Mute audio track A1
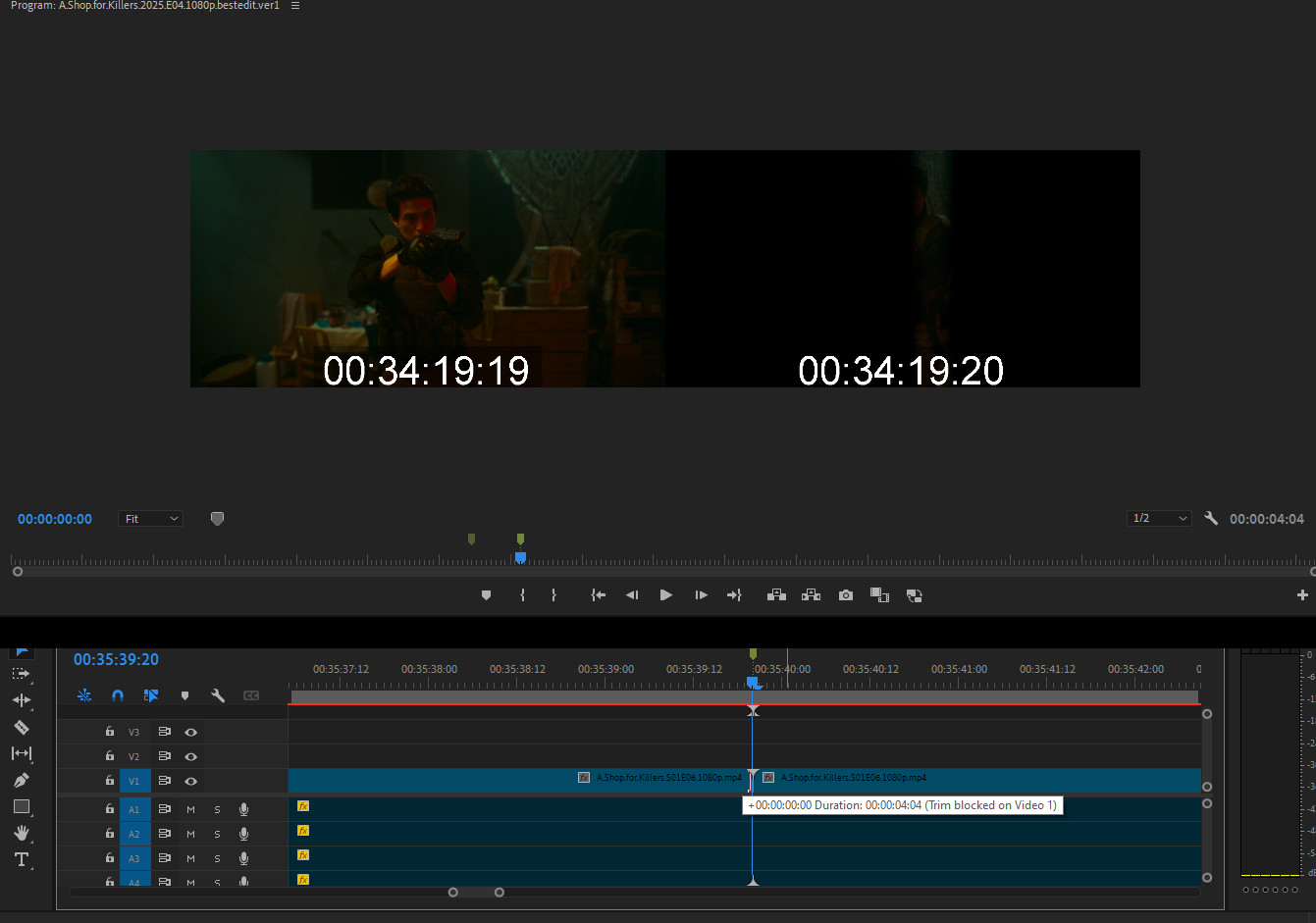Screen dimensions: 1316x923 (190, 809)
